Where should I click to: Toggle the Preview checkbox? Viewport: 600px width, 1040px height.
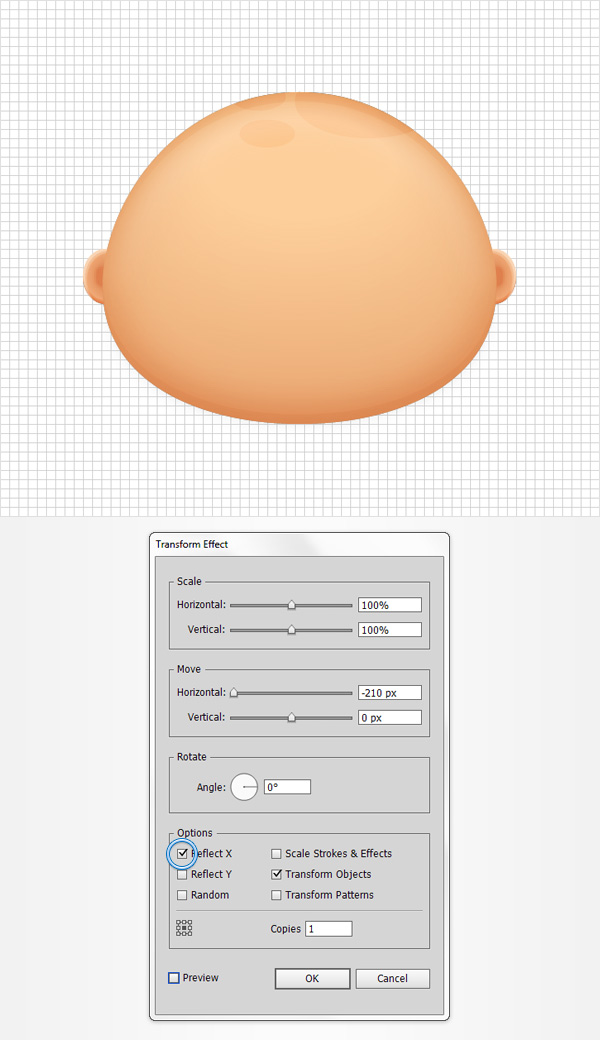pos(174,978)
